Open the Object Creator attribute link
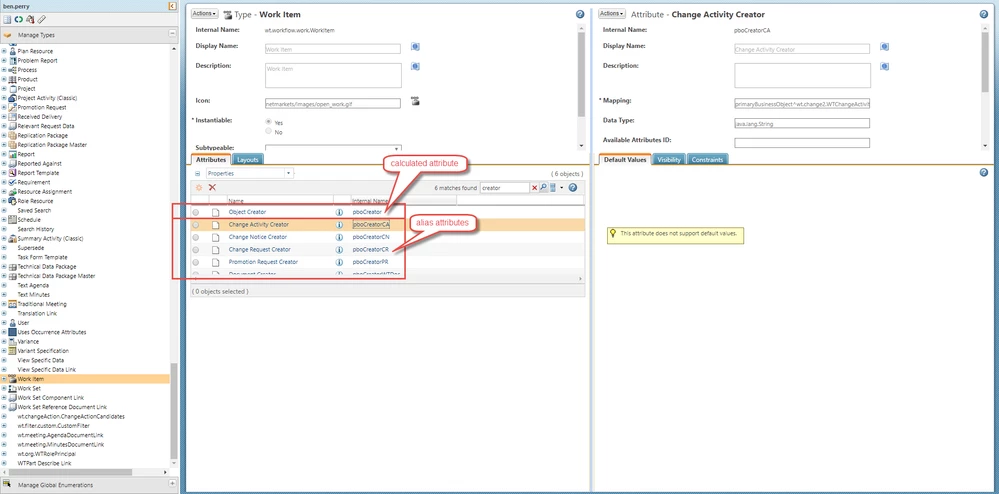999x494 pixels. point(247,212)
